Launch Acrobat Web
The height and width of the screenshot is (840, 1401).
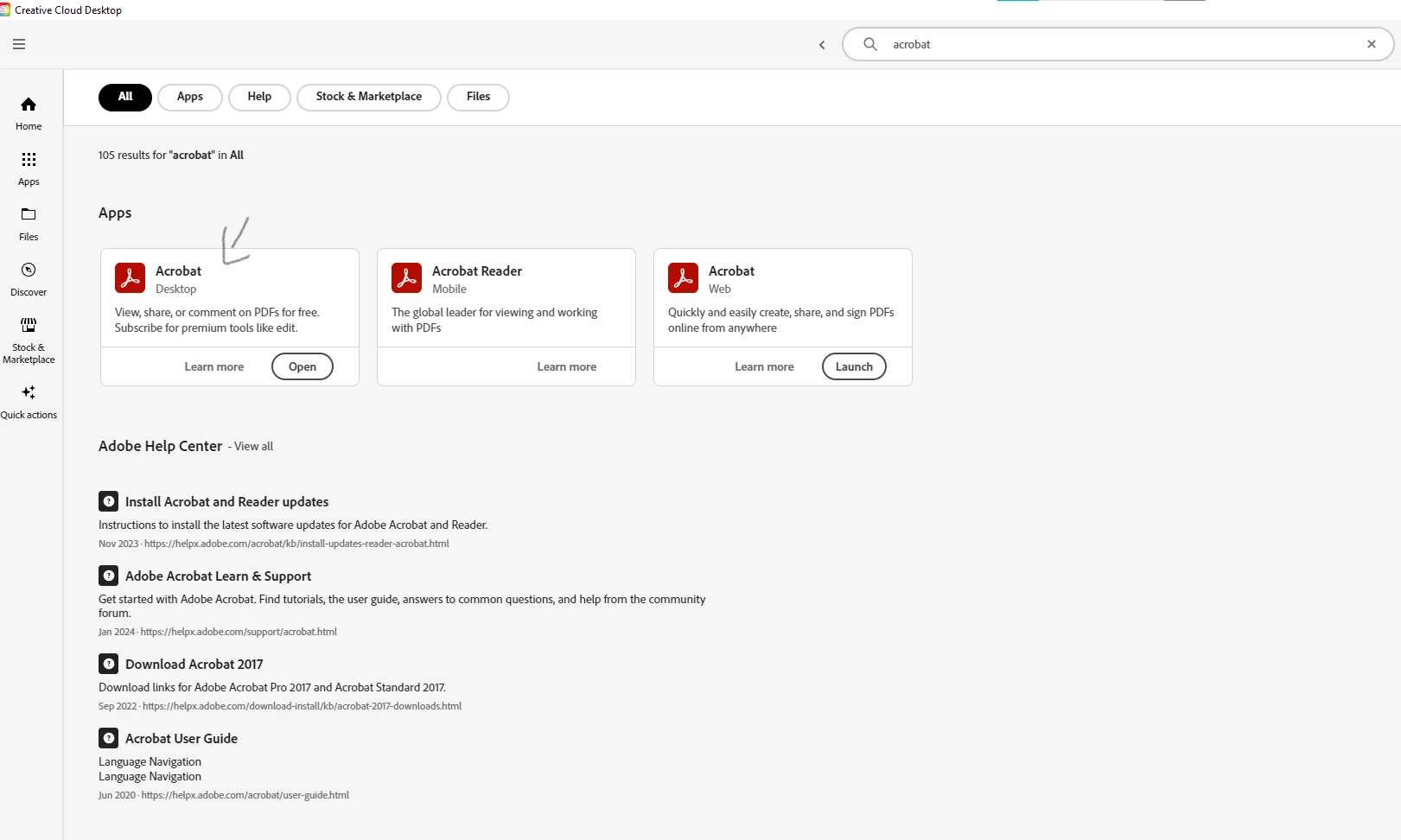854,366
